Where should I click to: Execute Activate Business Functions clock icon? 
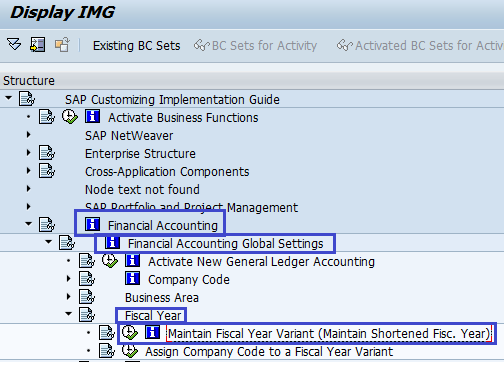click(x=70, y=117)
